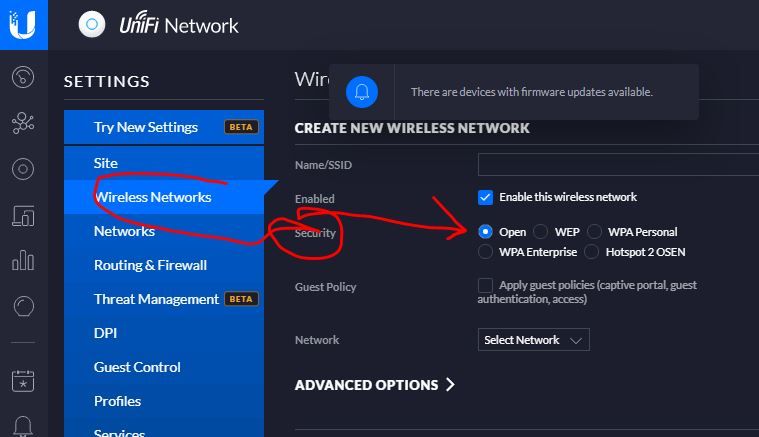Open the Insights icon in sidebar
This screenshot has height=437, width=759.
point(23,306)
